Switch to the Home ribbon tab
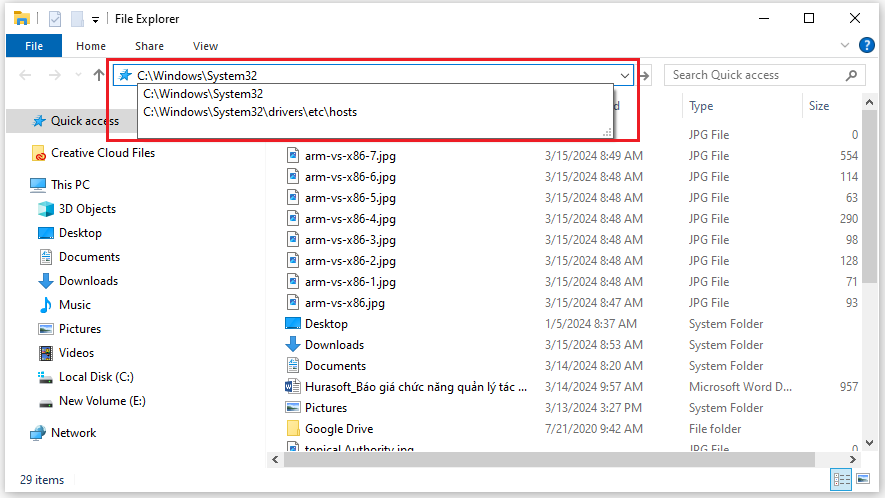 (91, 46)
